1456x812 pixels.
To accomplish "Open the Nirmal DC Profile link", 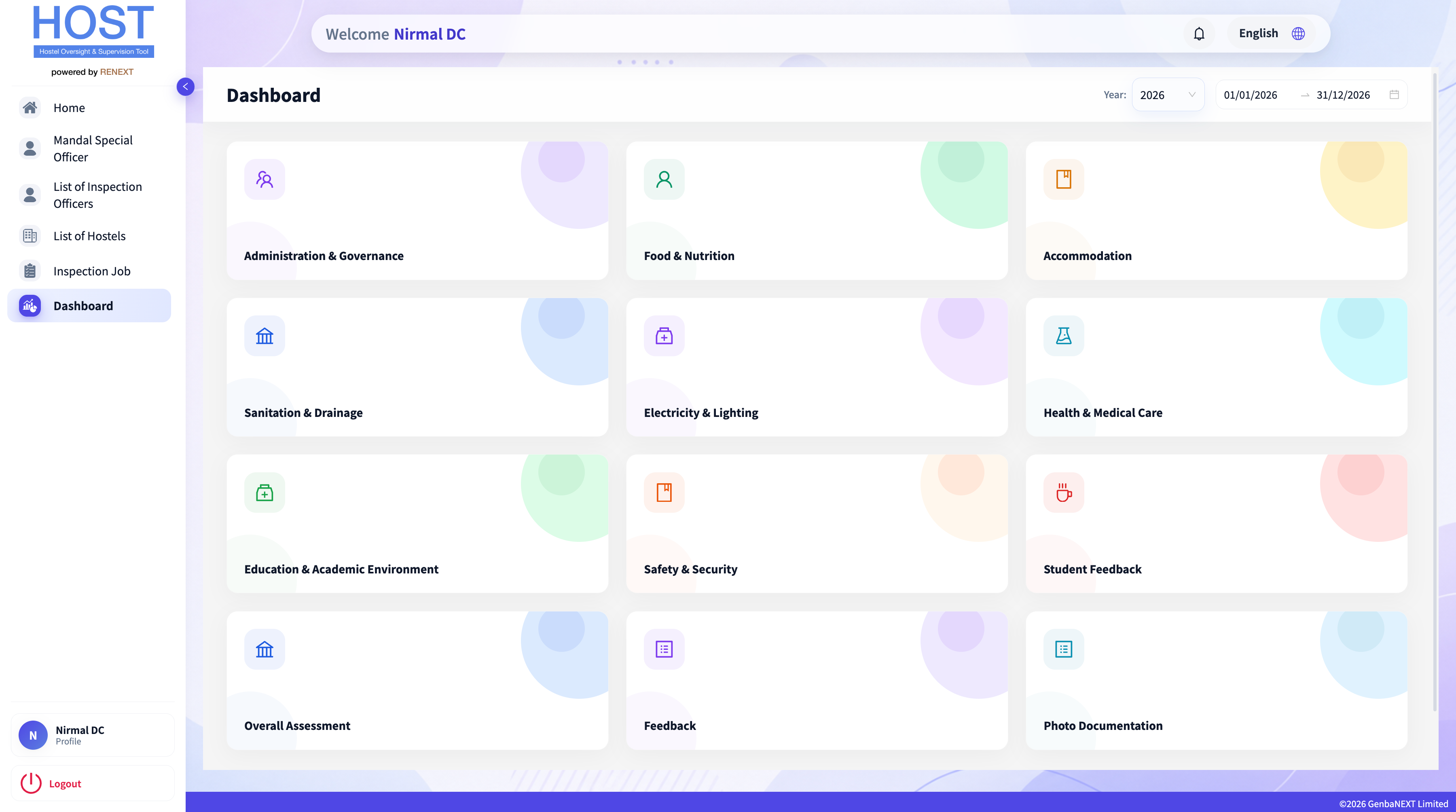I will (x=93, y=735).
